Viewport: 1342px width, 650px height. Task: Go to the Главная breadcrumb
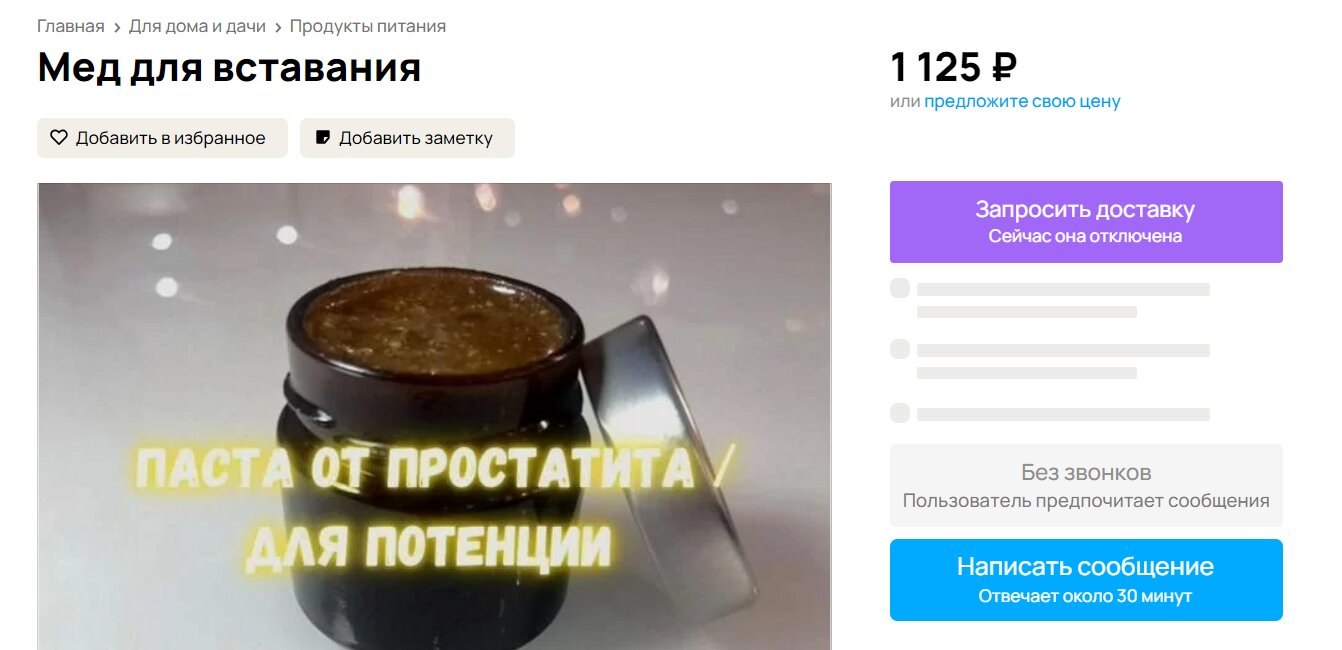[x=71, y=26]
